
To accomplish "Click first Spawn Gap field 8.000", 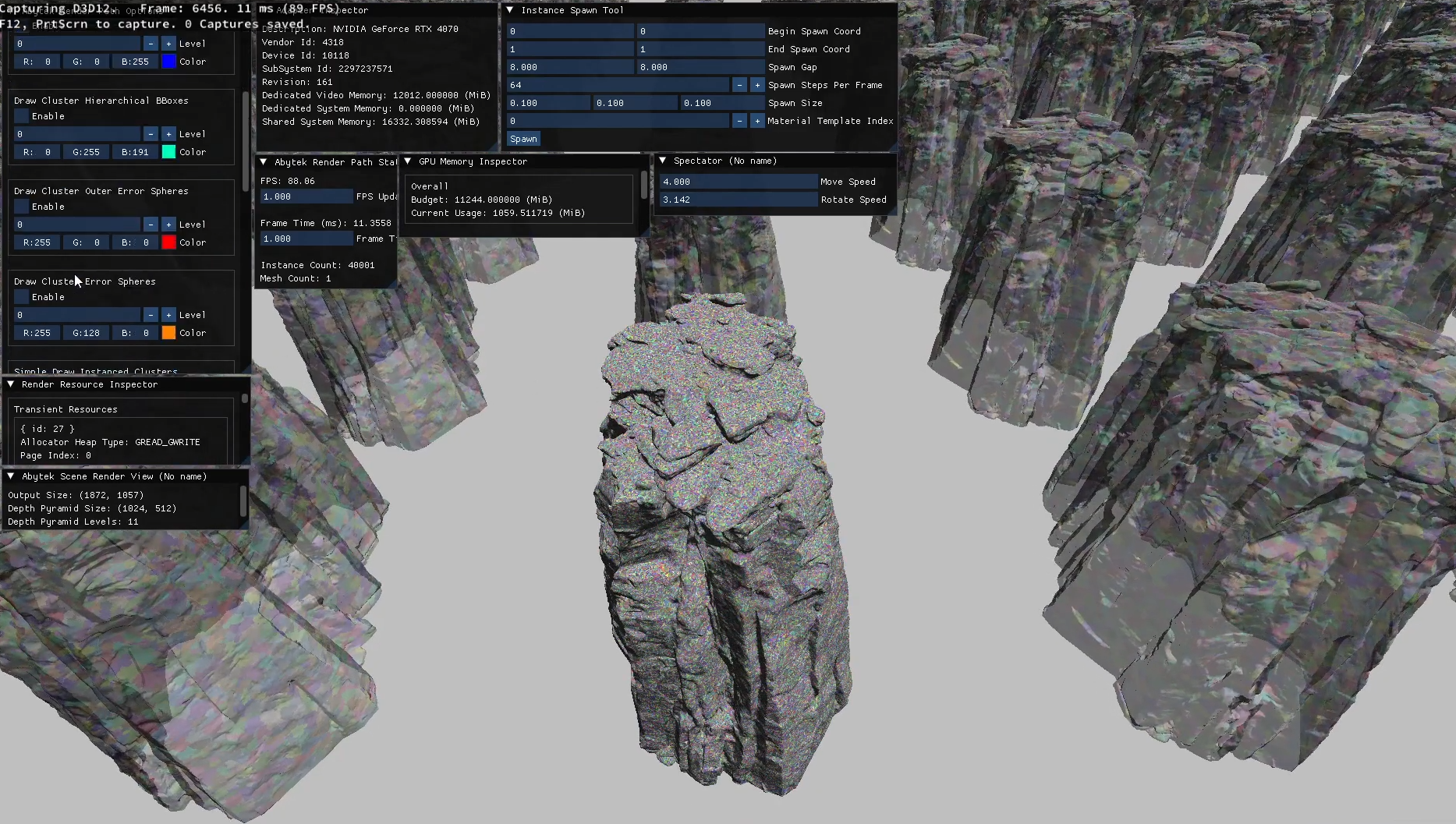I will tap(570, 67).
